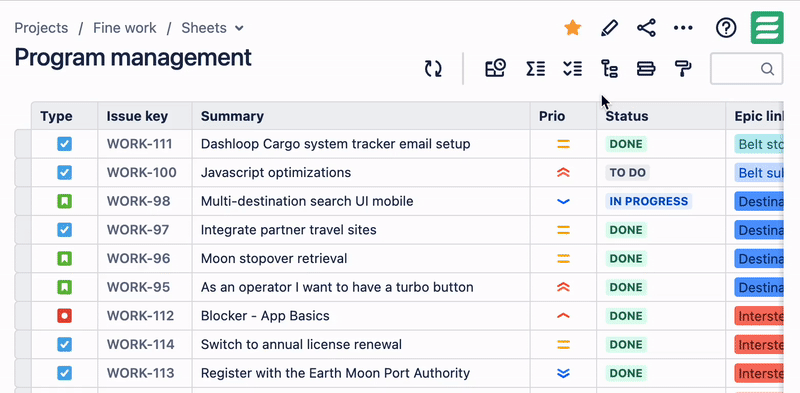800x393 pixels.
Task: Open the TO DO status for WORK-100
Action: [x=628, y=173]
